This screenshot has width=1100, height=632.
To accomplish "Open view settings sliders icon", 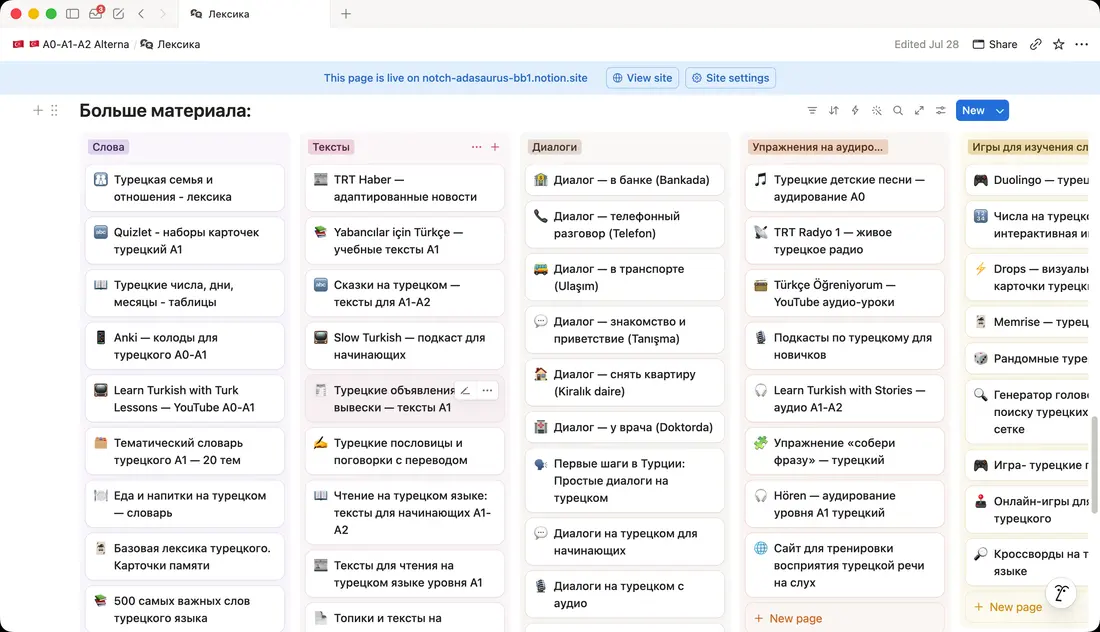I will pyautogui.click(x=941, y=110).
